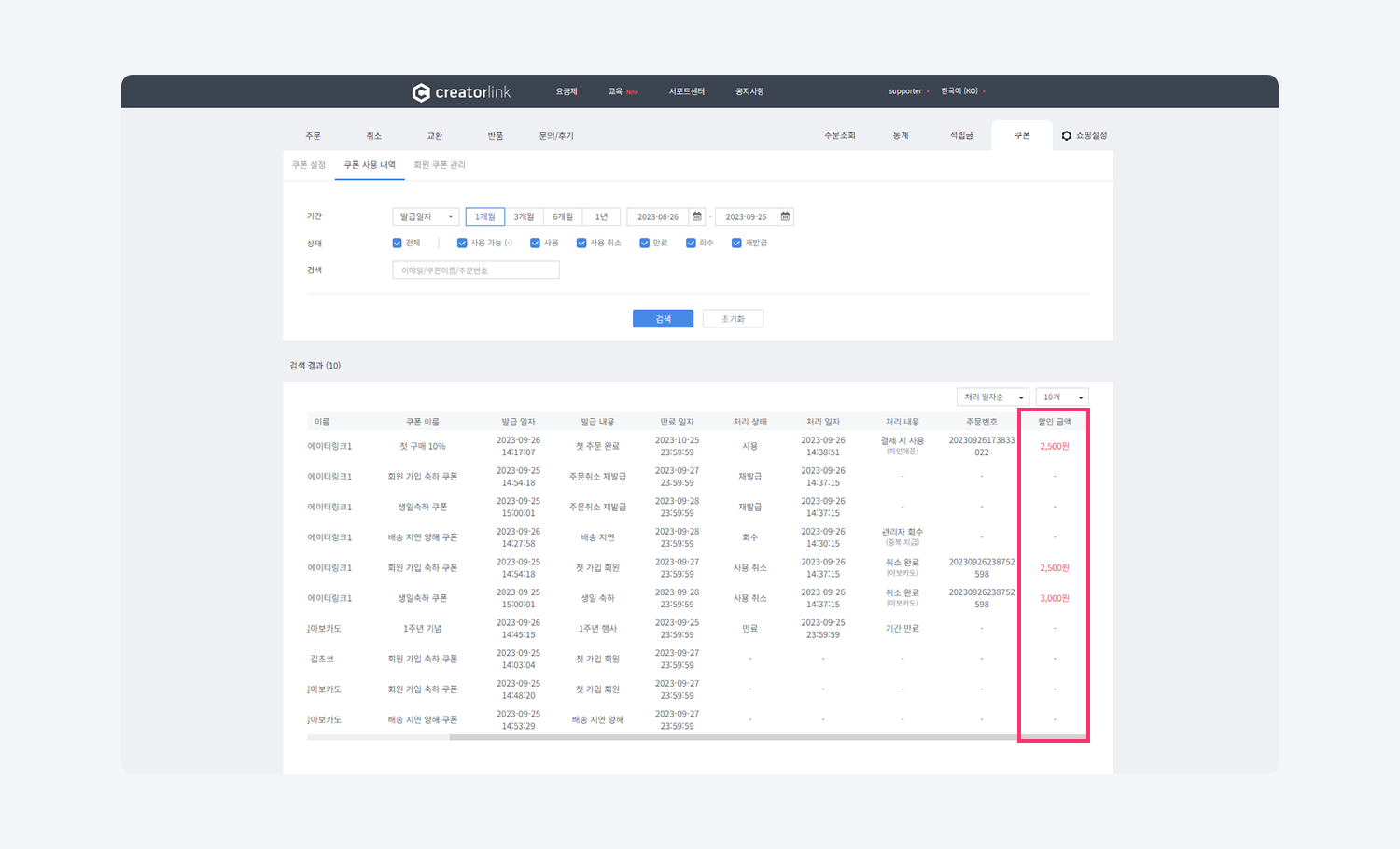Image resolution: width=1400 pixels, height=849 pixels.
Task: Open the 회원 쿠폰 관리 tab
Action: coord(440,165)
